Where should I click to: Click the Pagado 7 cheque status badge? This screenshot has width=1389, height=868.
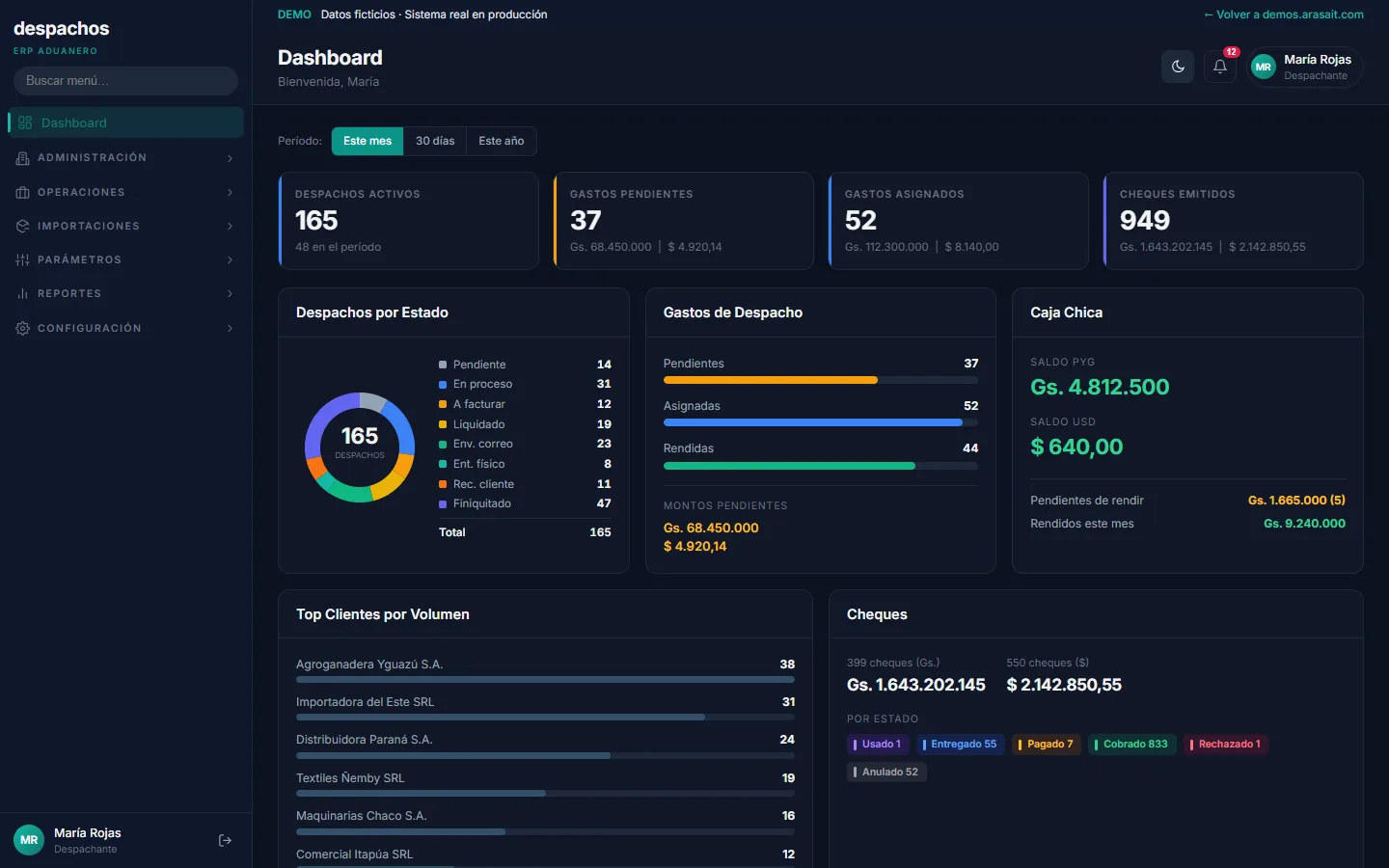click(x=1047, y=745)
